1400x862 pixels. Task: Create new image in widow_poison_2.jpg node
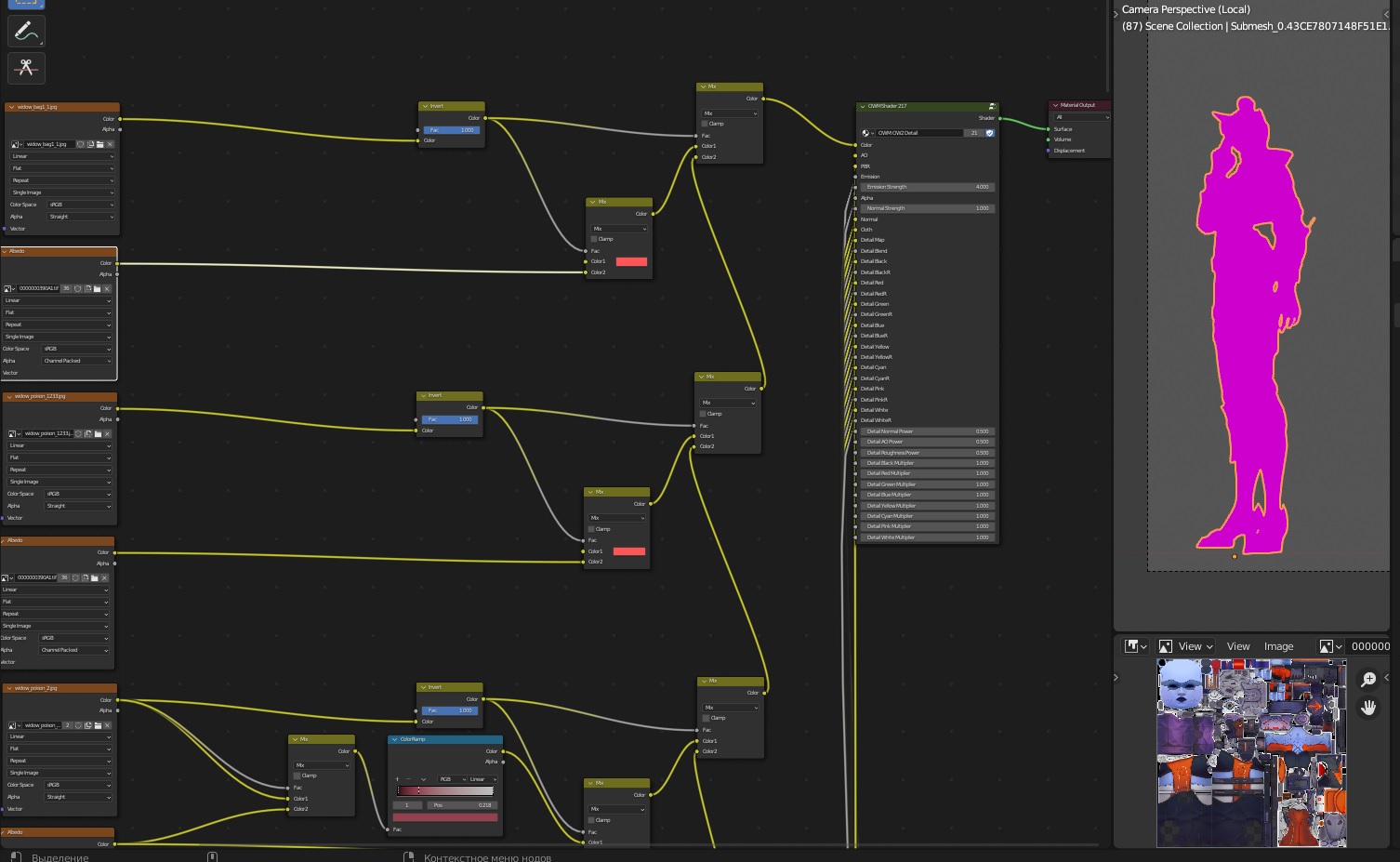(88, 725)
